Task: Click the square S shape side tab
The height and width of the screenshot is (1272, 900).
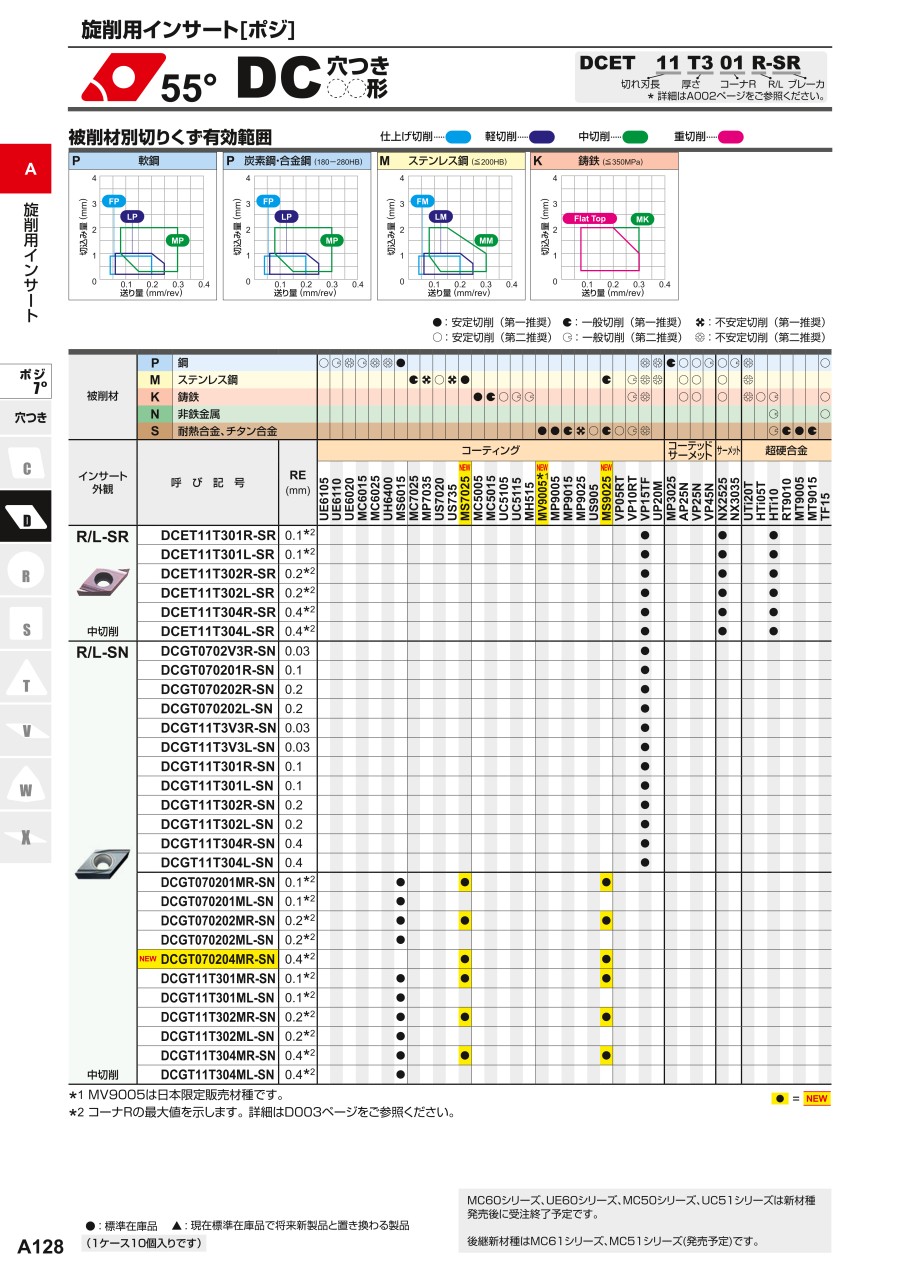Action: [x=27, y=629]
